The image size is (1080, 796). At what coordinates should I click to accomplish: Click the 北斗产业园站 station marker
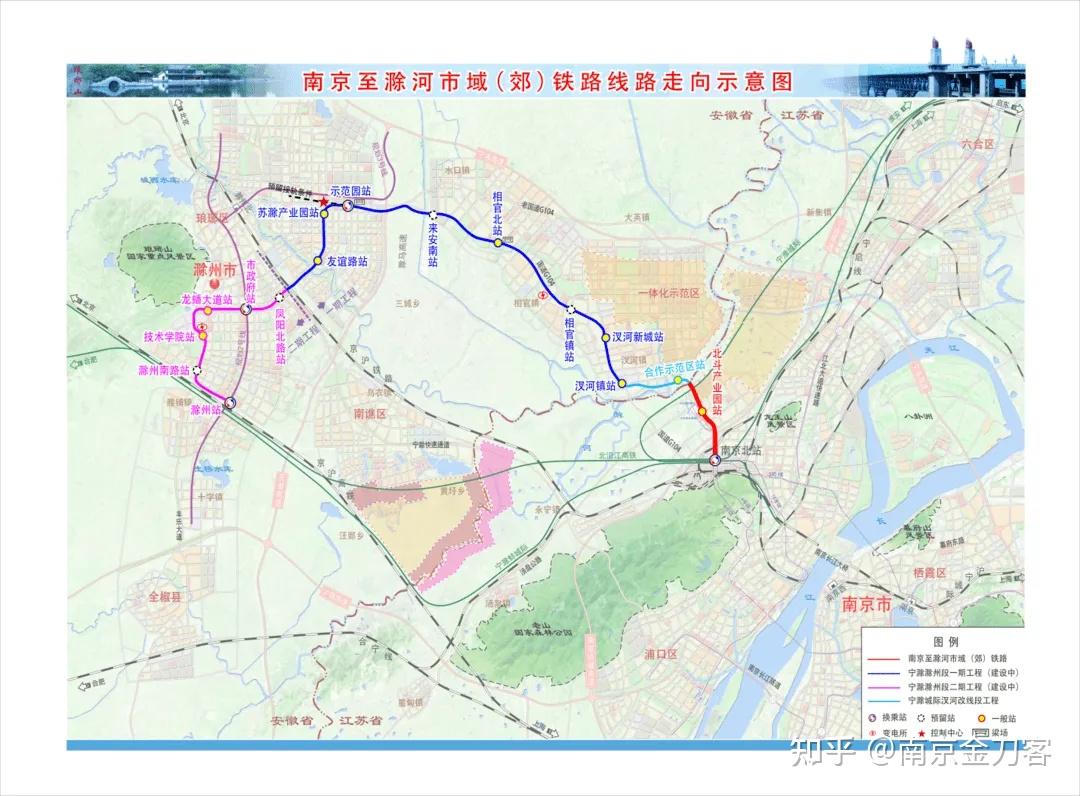(x=703, y=412)
